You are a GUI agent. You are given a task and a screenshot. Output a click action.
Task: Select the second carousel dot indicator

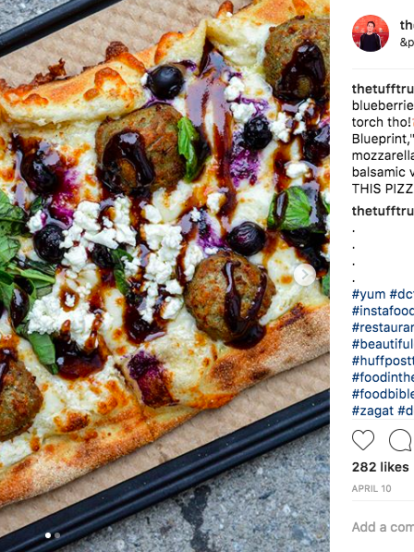(57, 535)
